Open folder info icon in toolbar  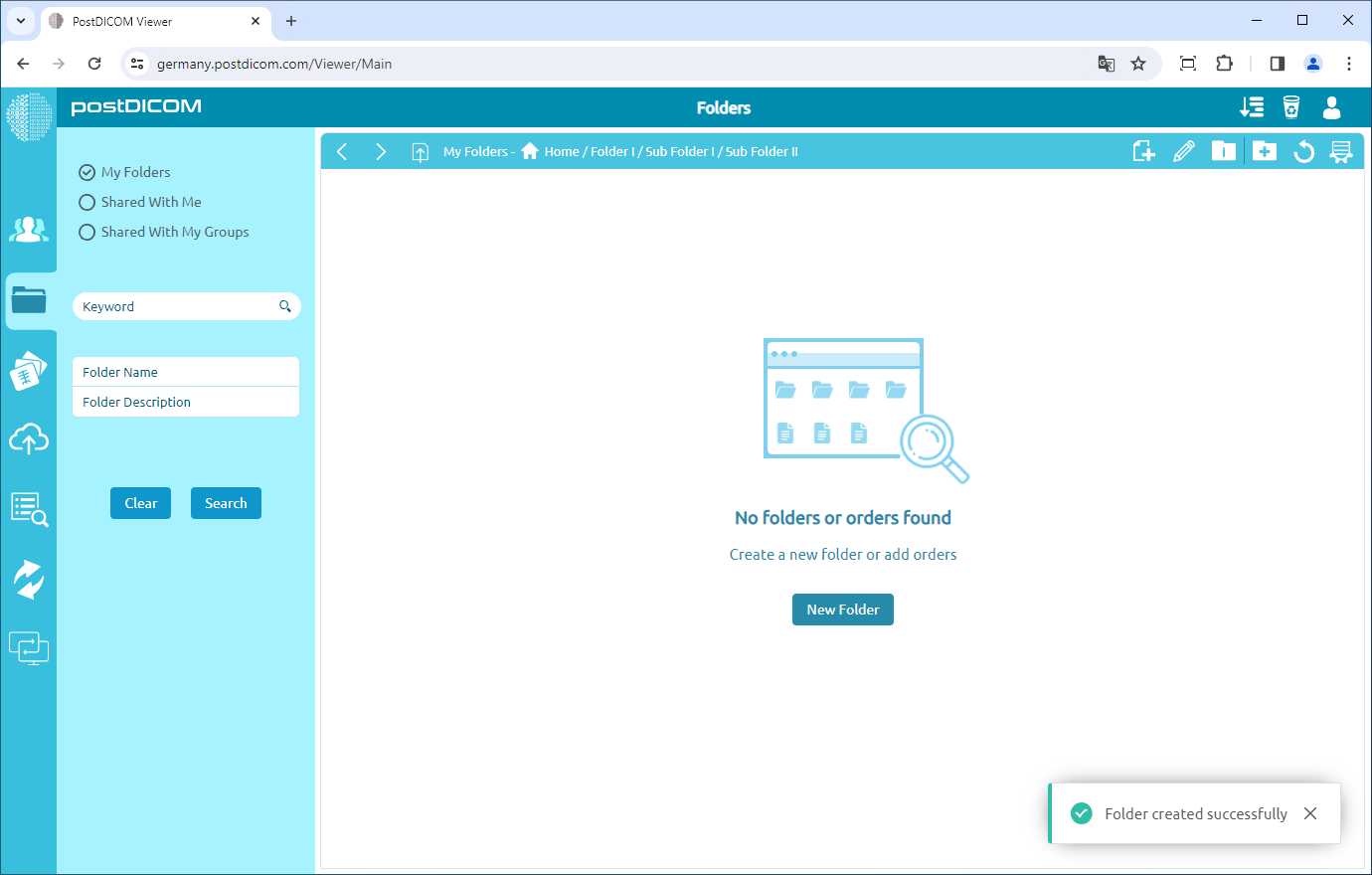click(1224, 150)
